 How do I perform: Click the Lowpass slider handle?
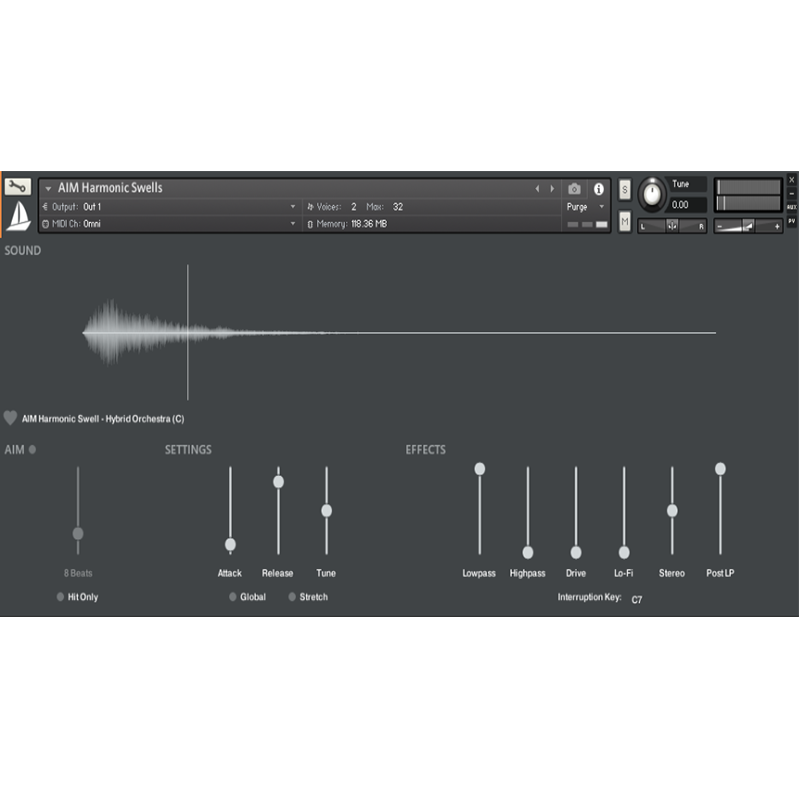coord(480,469)
